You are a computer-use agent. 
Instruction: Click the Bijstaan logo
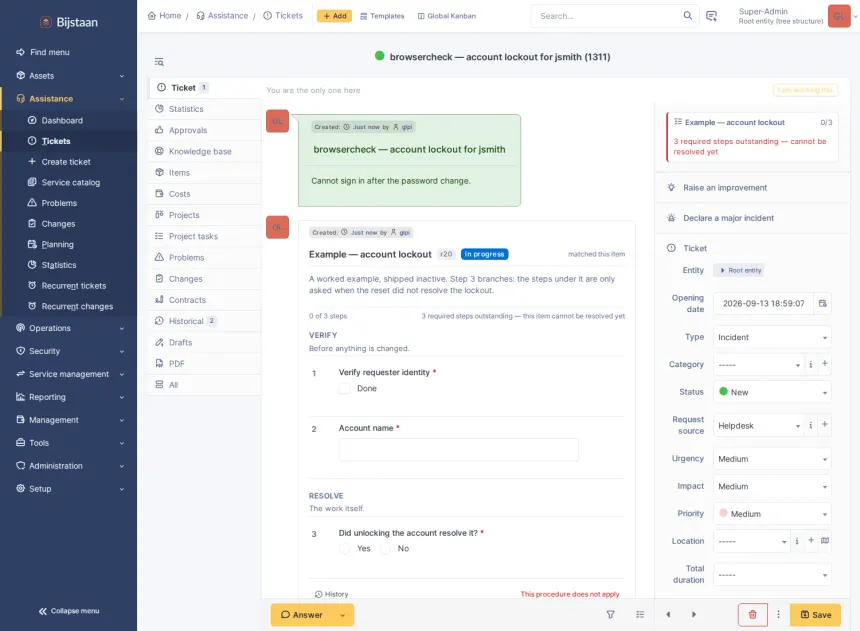[69, 22]
